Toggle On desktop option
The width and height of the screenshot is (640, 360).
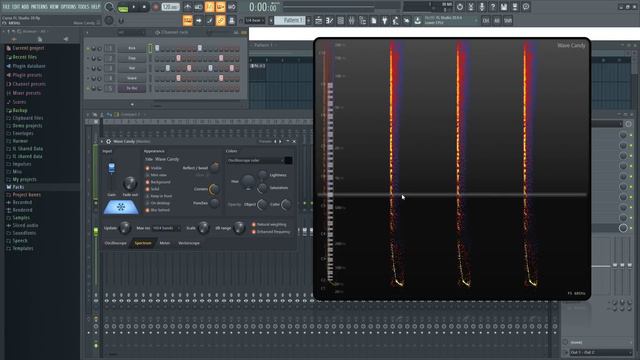pyautogui.click(x=158, y=203)
